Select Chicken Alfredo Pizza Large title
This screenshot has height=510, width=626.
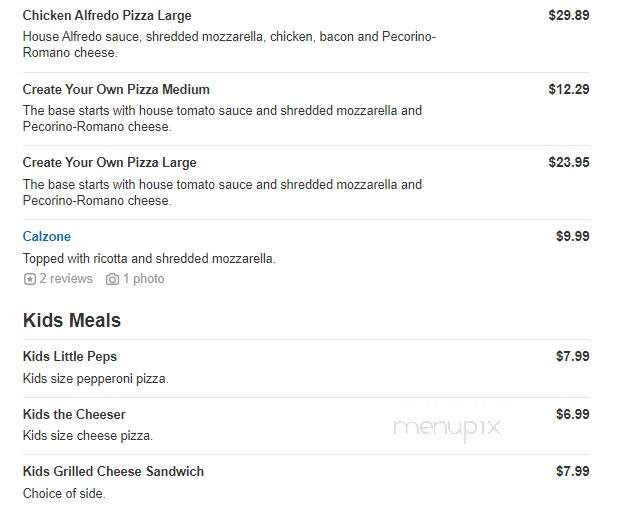(107, 16)
